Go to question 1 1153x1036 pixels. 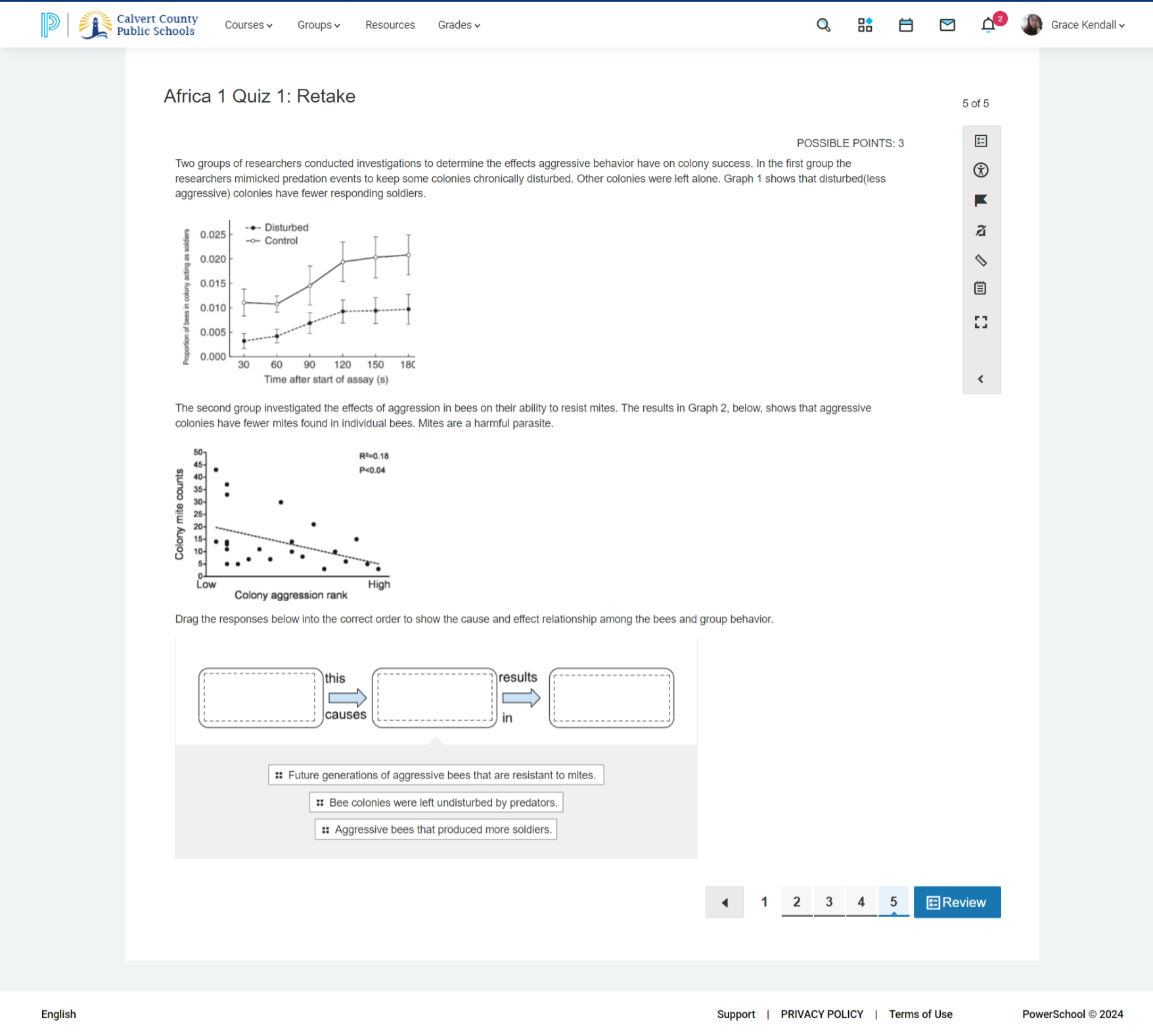coord(764,902)
